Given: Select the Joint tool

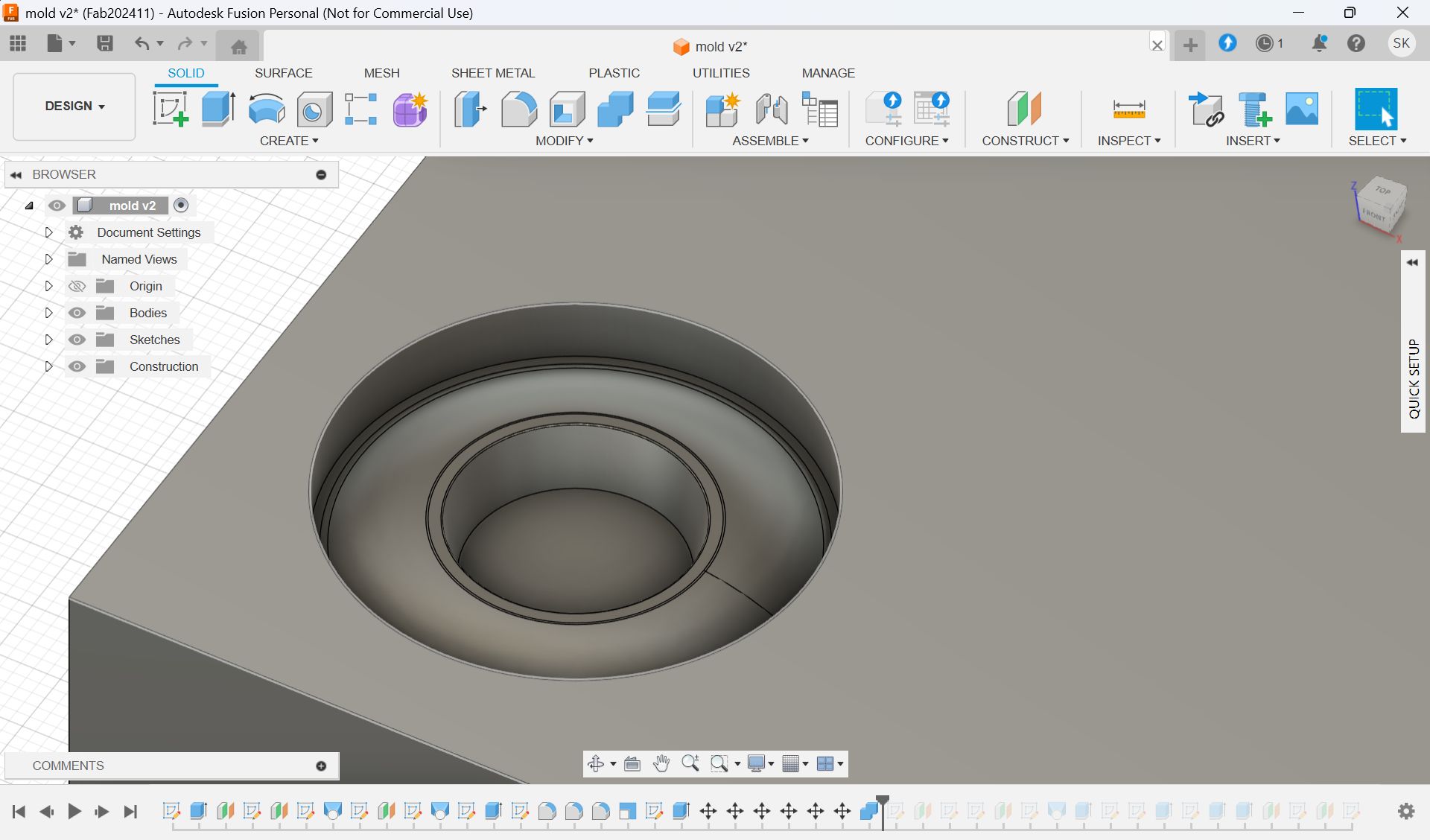Looking at the screenshot, I should click(772, 109).
